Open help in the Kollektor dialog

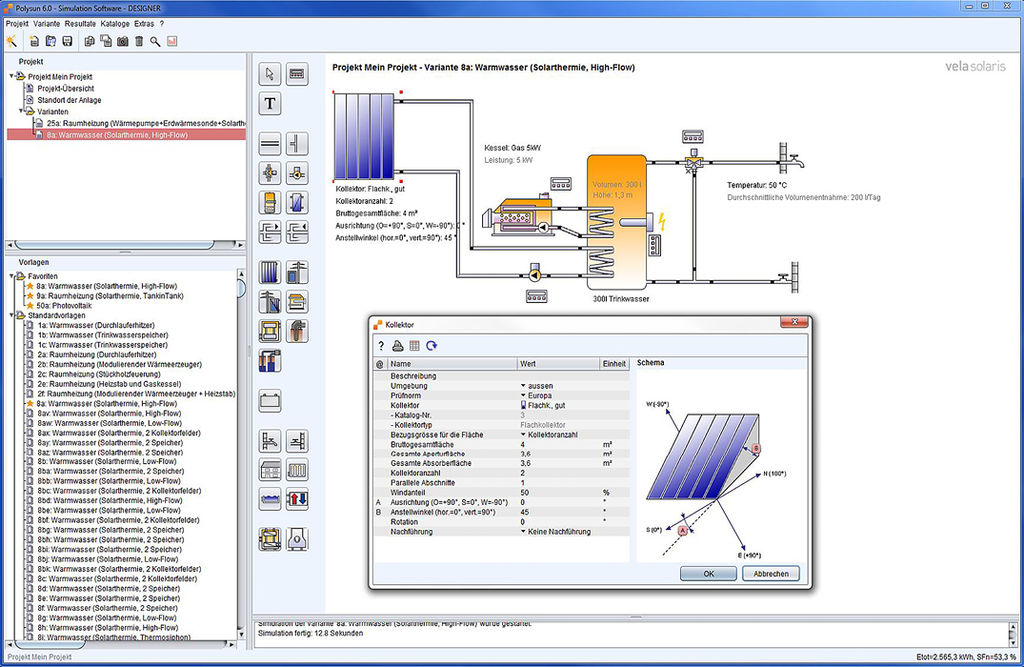tap(381, 346)
